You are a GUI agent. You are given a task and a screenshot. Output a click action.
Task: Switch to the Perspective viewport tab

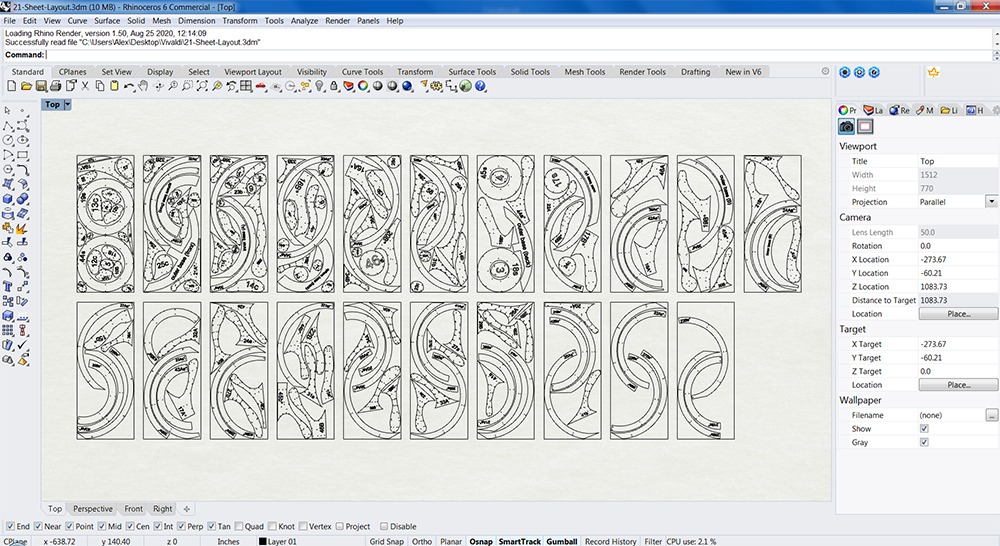coord(93,509)
